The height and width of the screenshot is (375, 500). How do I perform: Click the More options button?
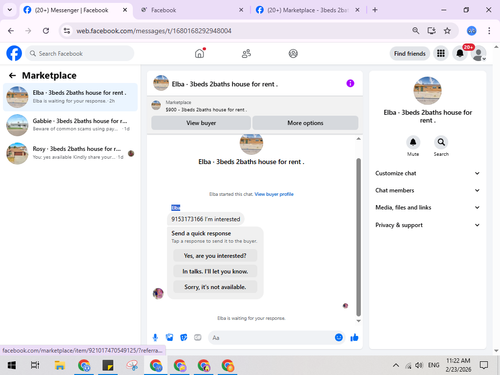305,123
